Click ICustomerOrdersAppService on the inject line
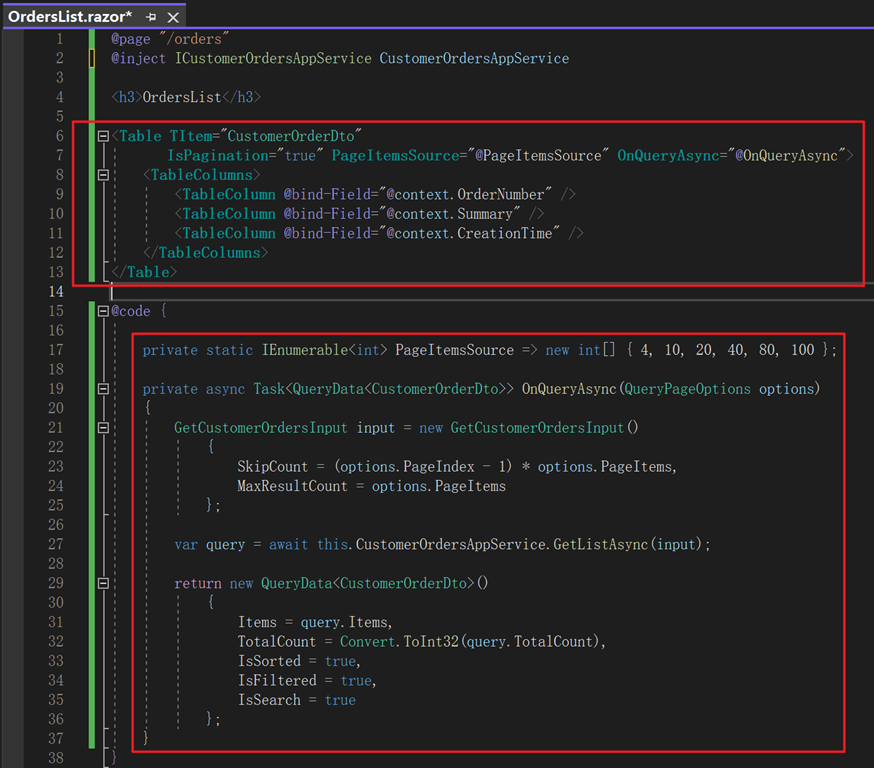The height and width of the screenshot is (768, 874). click(x=273, y=59)
